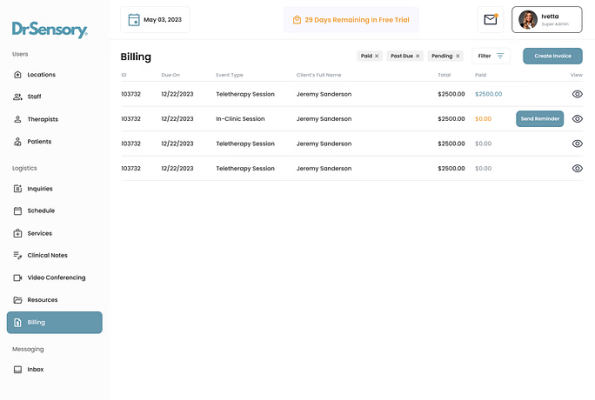
Task: Click the Patients sidebar icon
Action: tap(17, 142)
